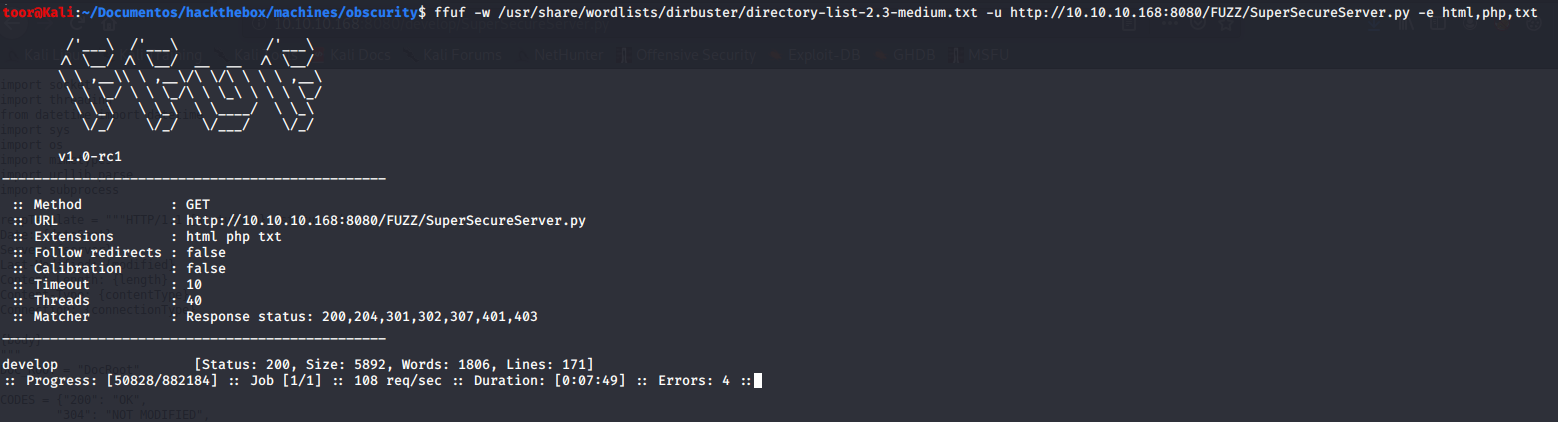
Task: Click the v1.0-rc1 version text
Action: pos(90,156)
